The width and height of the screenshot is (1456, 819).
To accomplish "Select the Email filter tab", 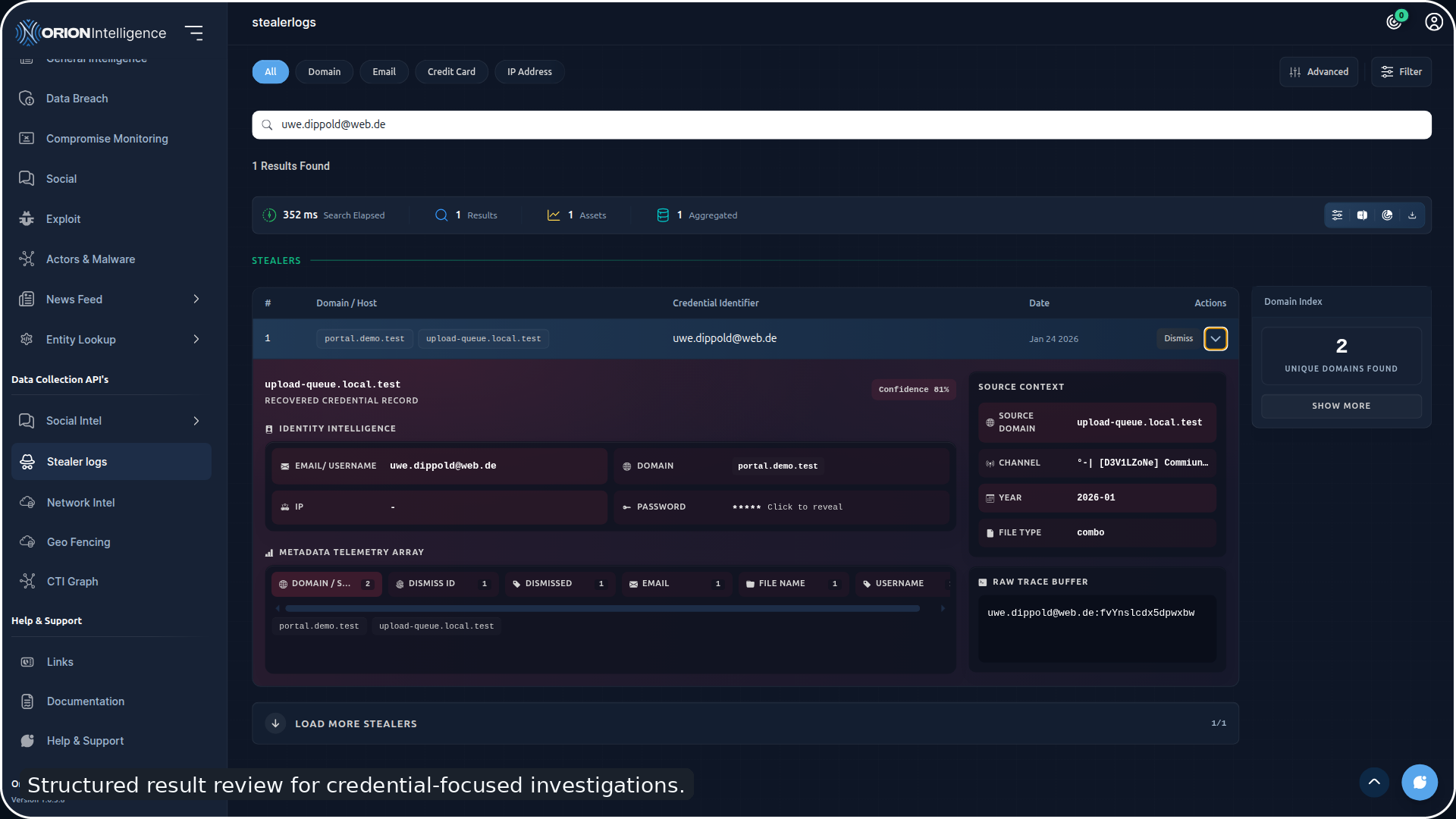I will point(384,72).
